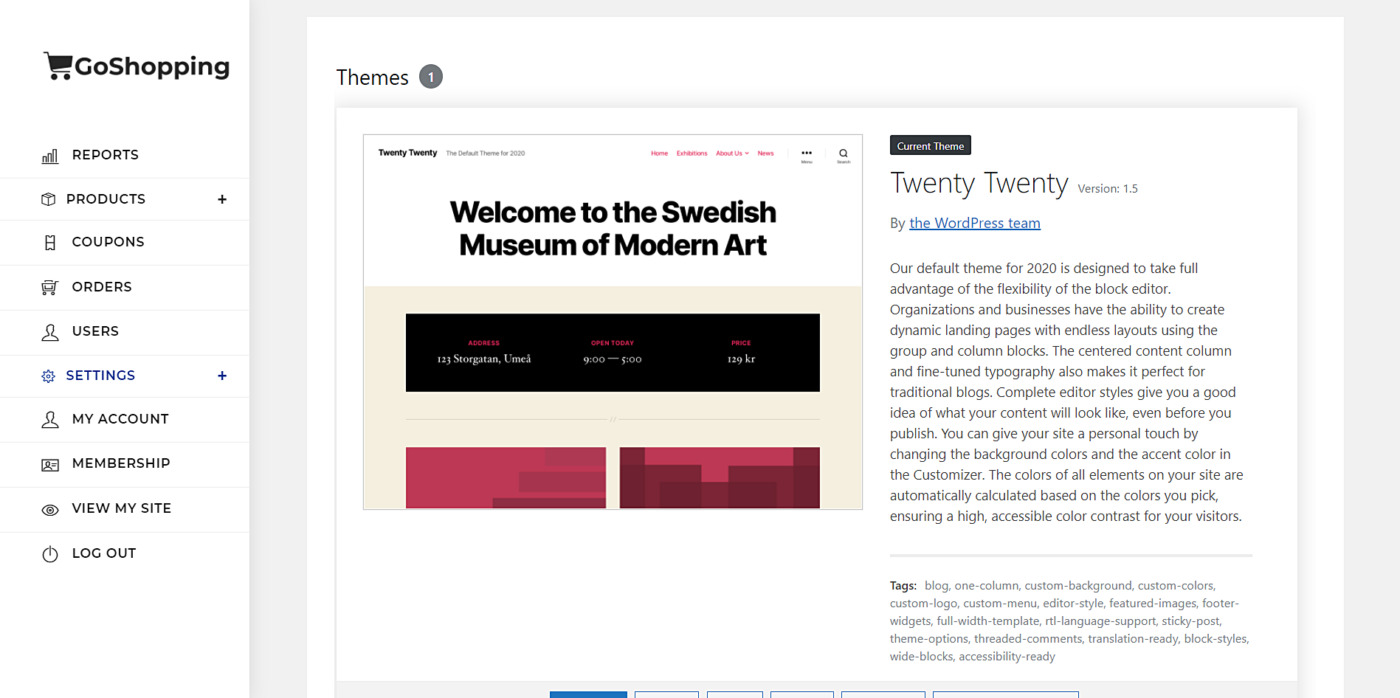1400x698 pixels.
Task: Click the View My Site eye icon
Action: (50, 509)
